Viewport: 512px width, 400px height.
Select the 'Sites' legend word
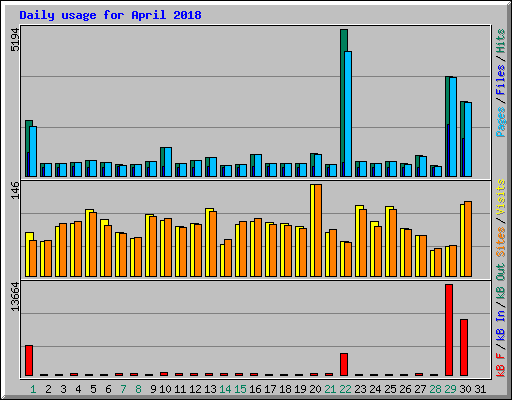(500, 242)
